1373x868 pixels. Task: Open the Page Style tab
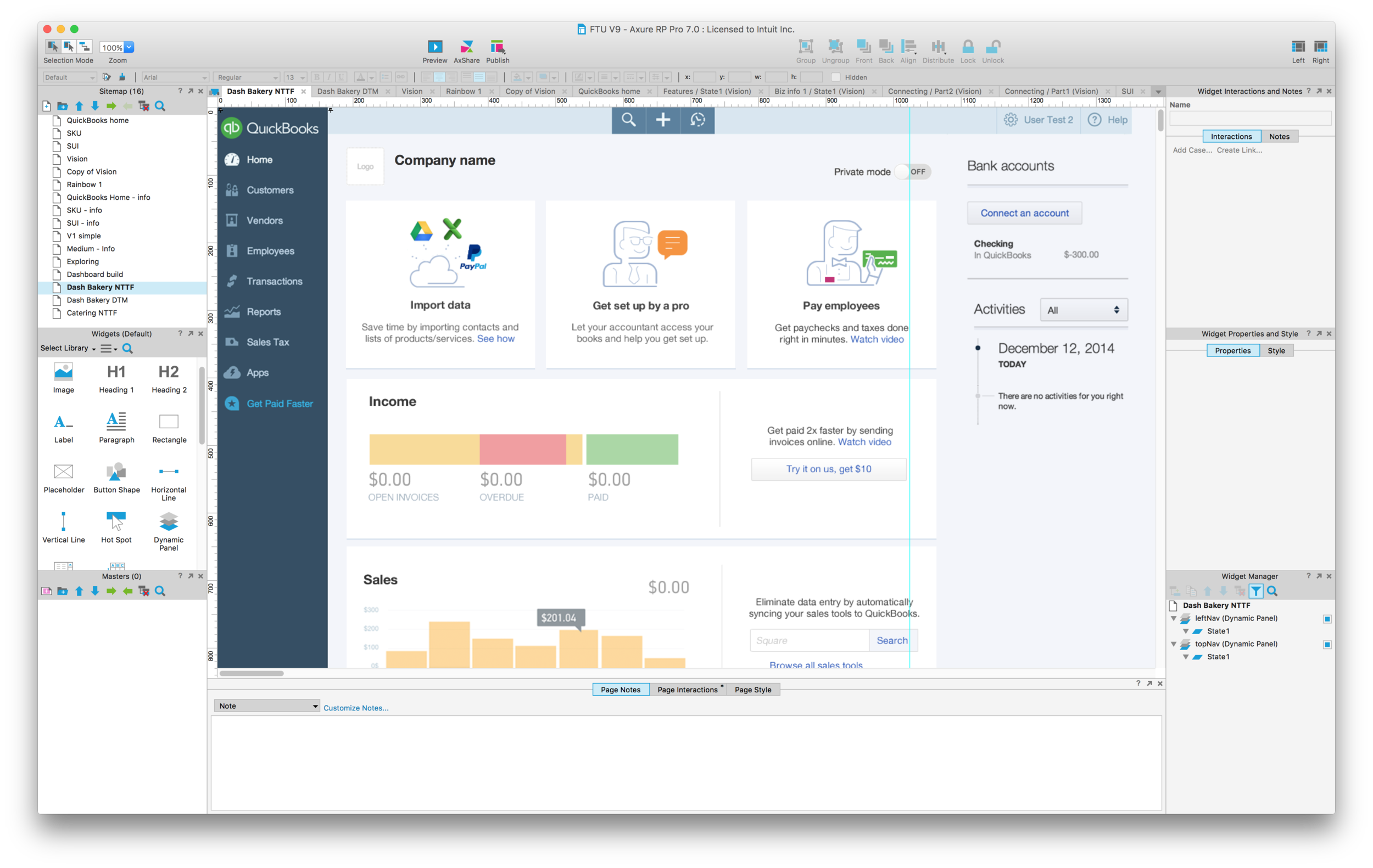point(752,690)
